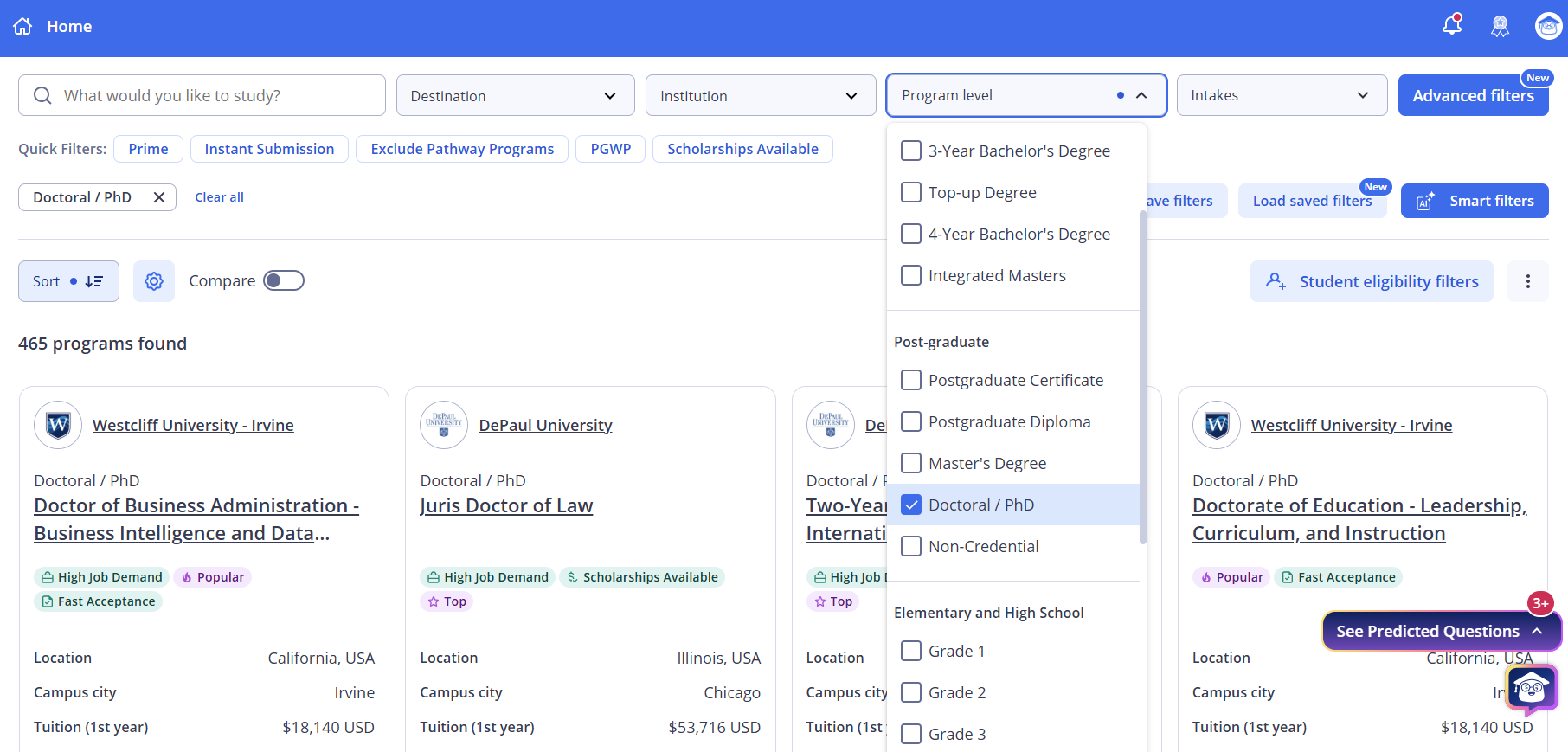
Task: Open Doctorate of Education program link
Action: pos(1359,519)
